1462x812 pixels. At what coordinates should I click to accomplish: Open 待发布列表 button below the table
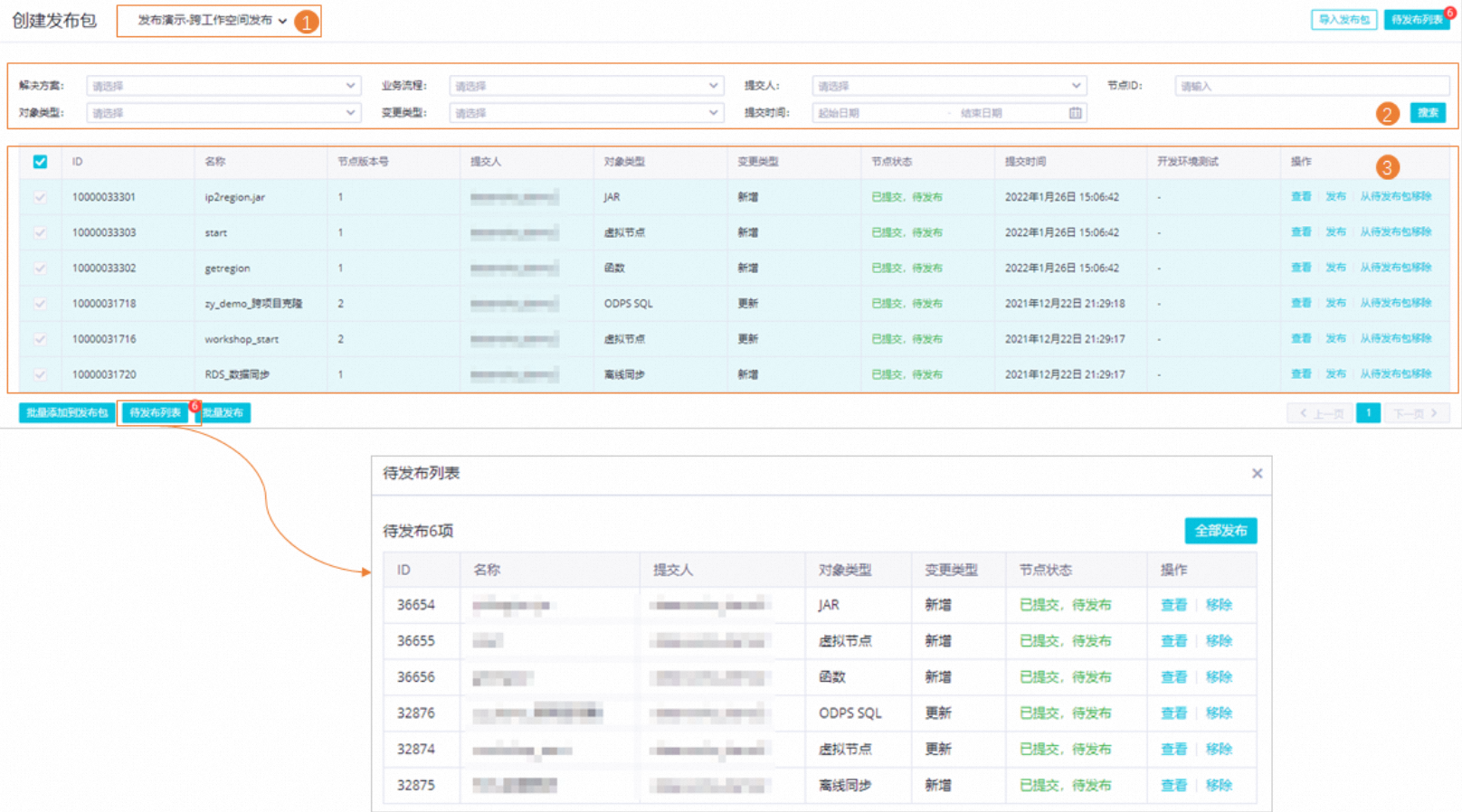[x=155, y=413]
